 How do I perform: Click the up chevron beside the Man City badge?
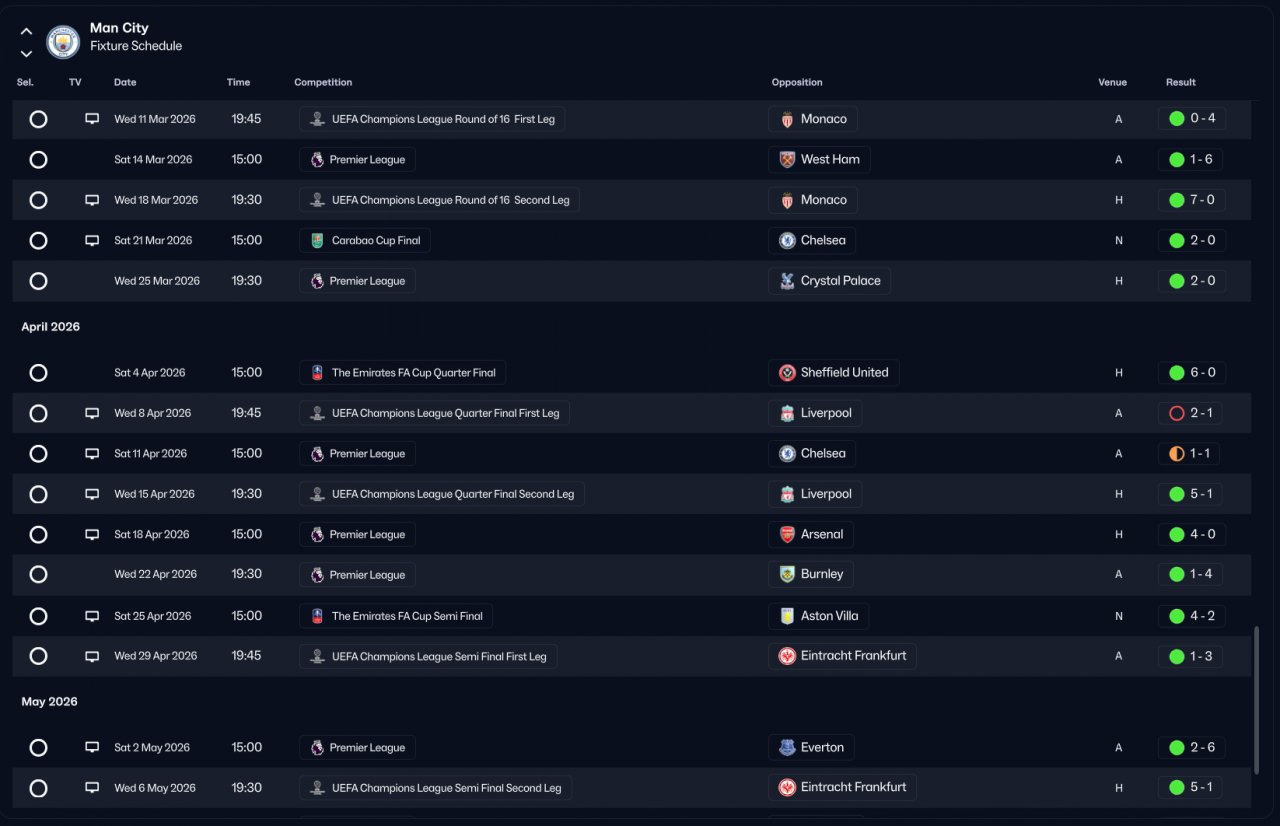[26, 31]
